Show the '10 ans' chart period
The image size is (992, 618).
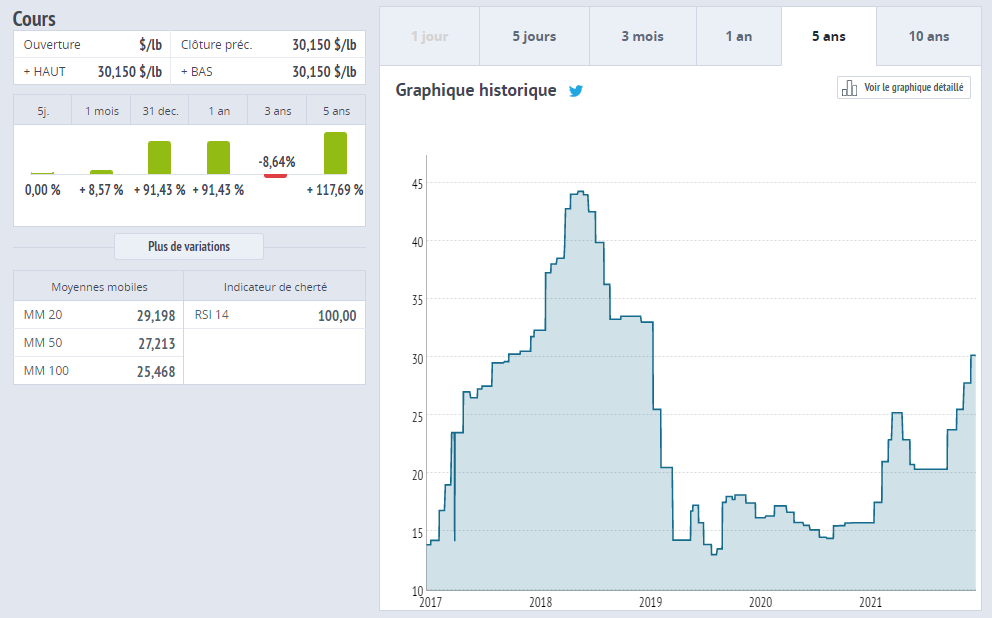pyautogui.click(x=929, y=36)
